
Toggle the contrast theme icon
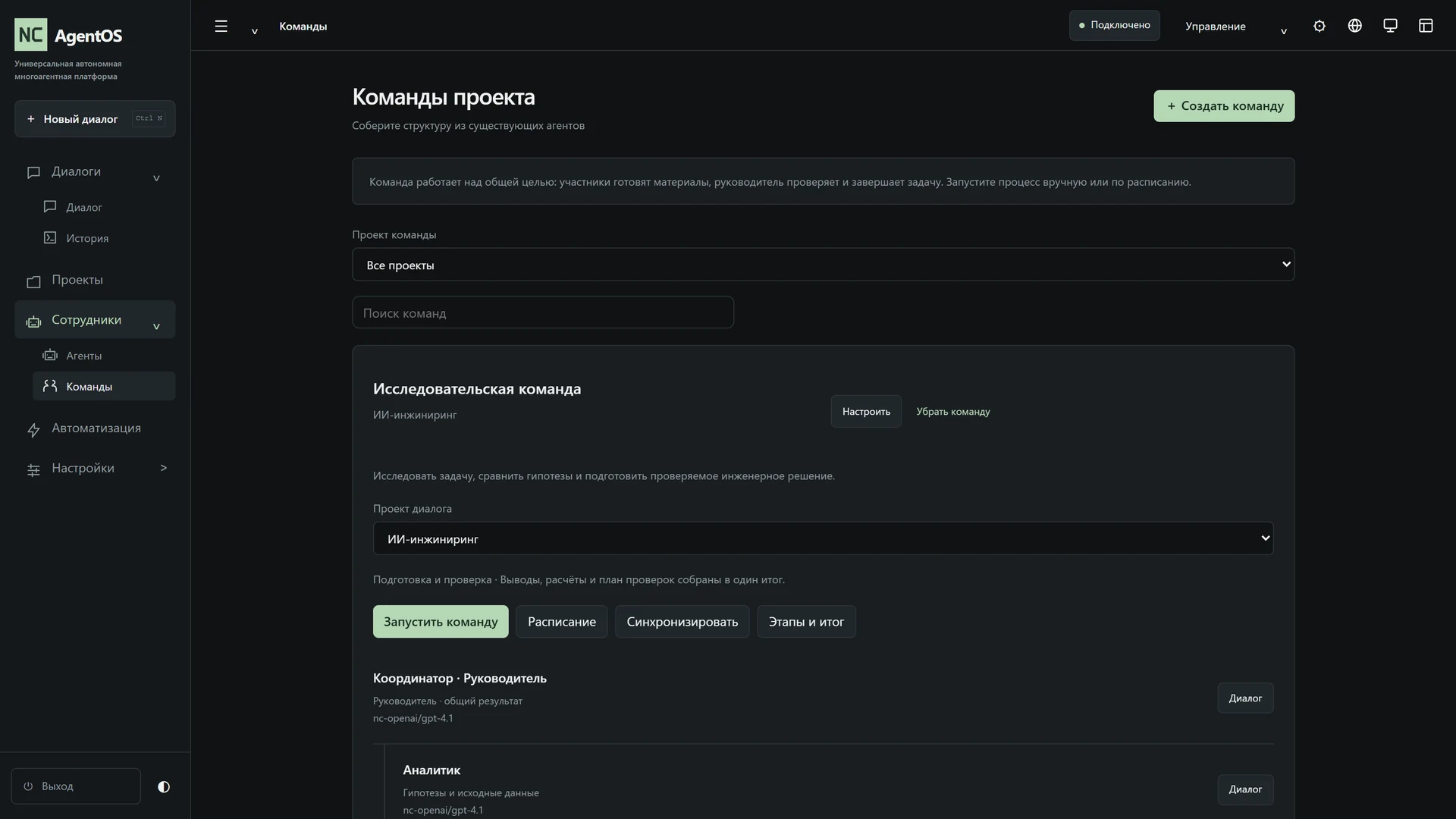[x=164, y=786]
